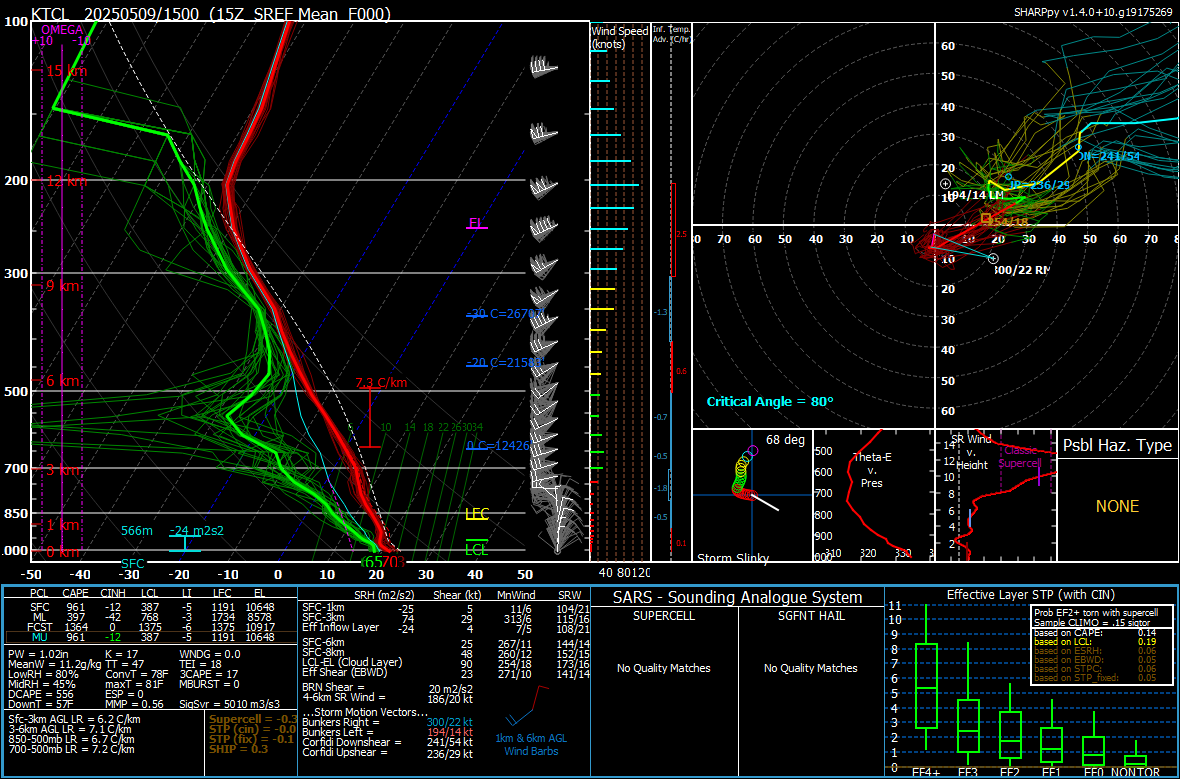Click the Sfc-3km AGL LR value

(74, 719)
